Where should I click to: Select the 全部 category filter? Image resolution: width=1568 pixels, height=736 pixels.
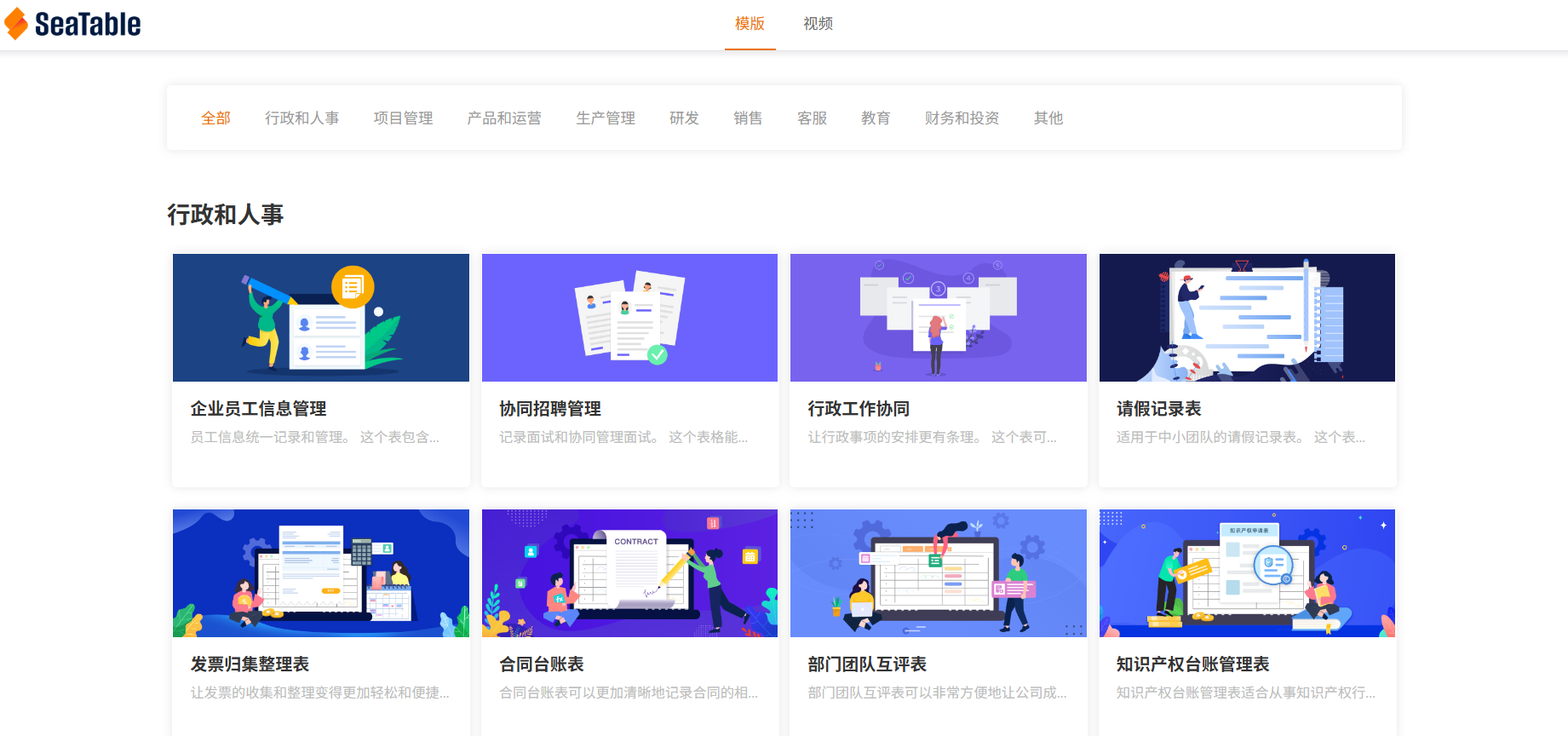[x=215, y=118]
